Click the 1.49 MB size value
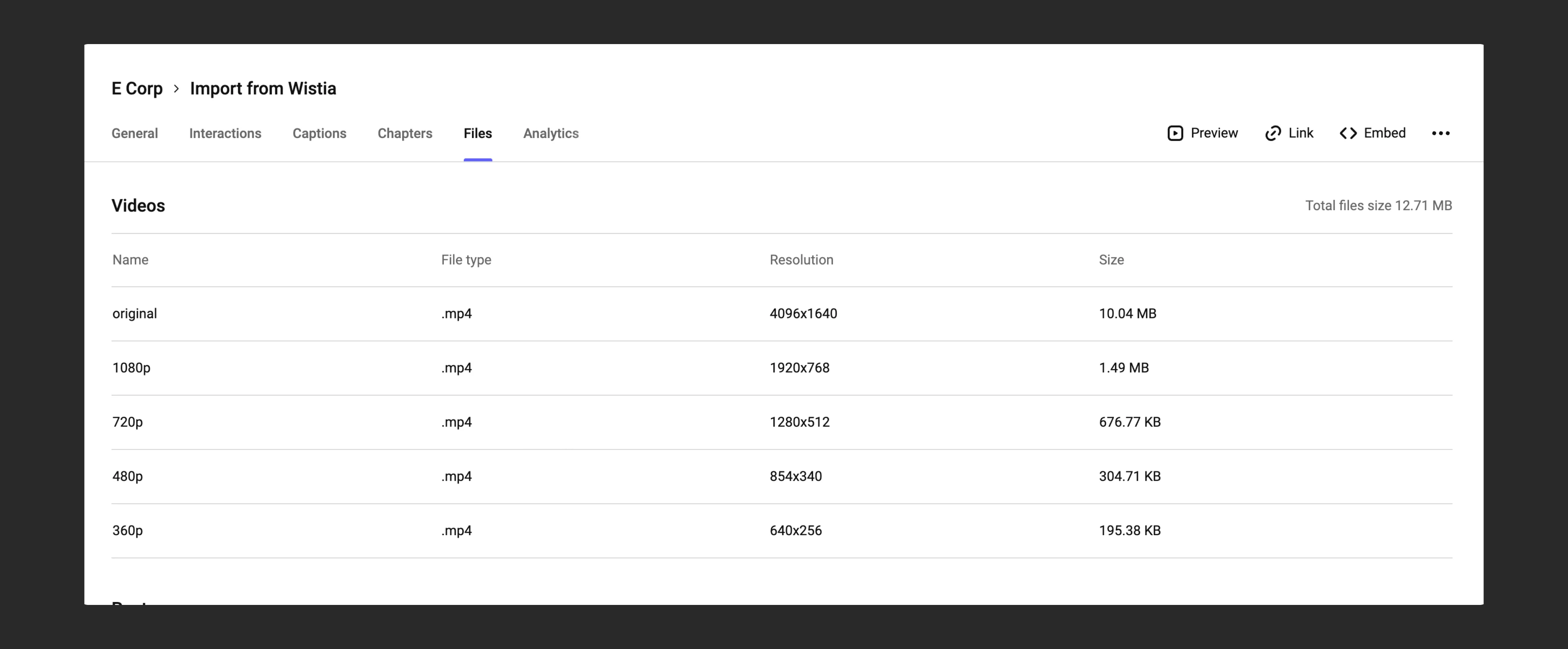Screen dimensions: 1568x649 1124,368
